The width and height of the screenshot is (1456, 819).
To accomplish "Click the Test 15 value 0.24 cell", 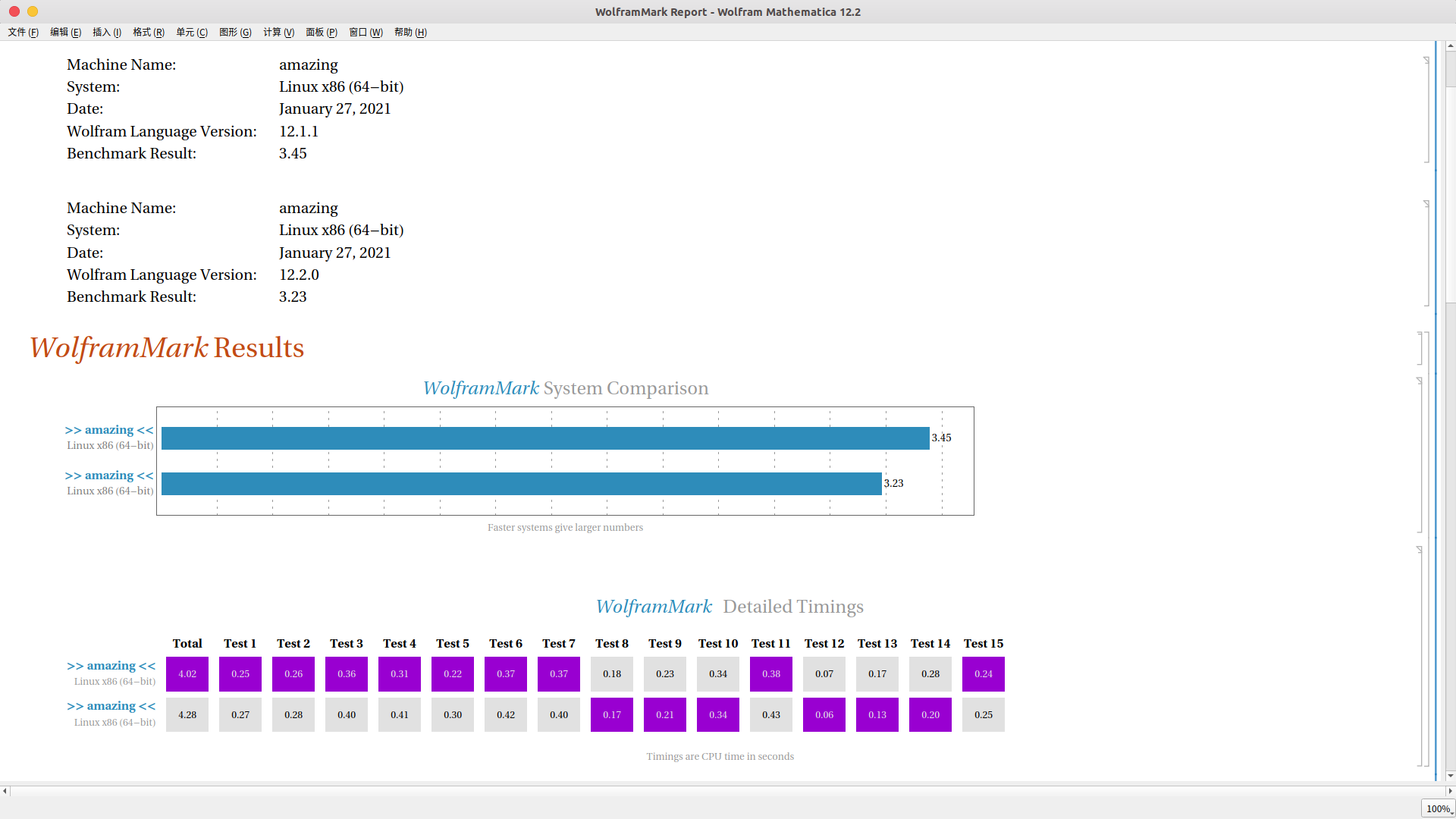I will [984, 674].
